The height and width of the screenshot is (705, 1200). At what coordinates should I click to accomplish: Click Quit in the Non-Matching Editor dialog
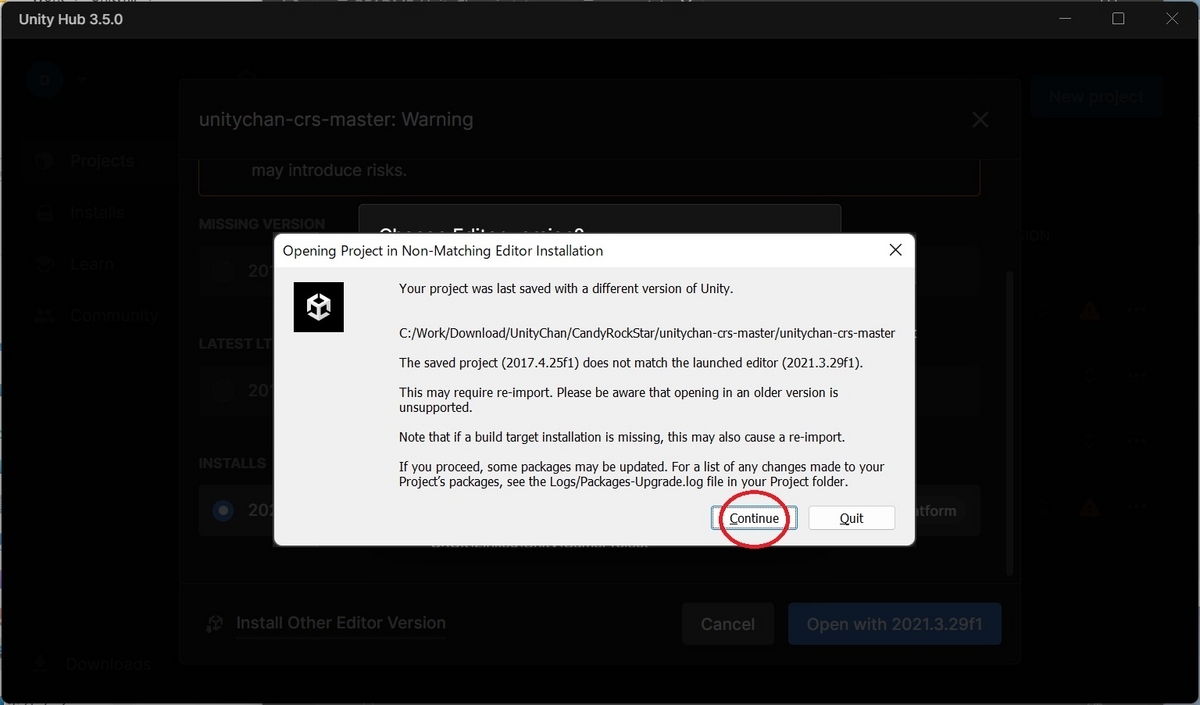851,518
